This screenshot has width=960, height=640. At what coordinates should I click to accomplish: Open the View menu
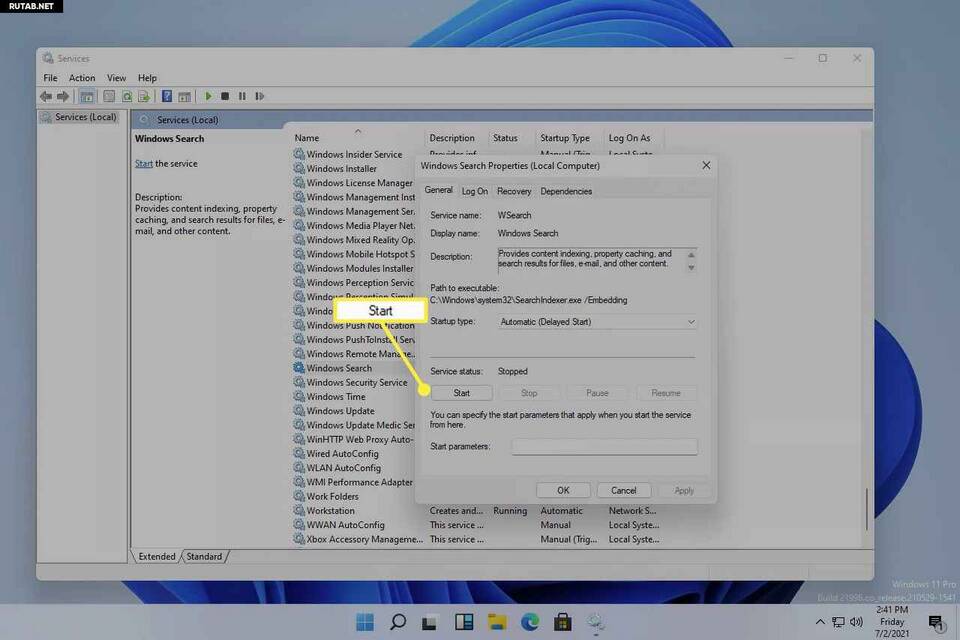[116, 78]
